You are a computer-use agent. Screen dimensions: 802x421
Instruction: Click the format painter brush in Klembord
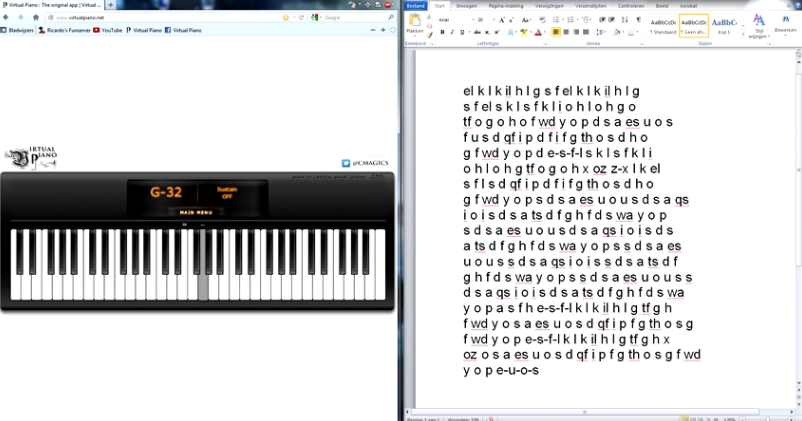(x=429, y=35)
